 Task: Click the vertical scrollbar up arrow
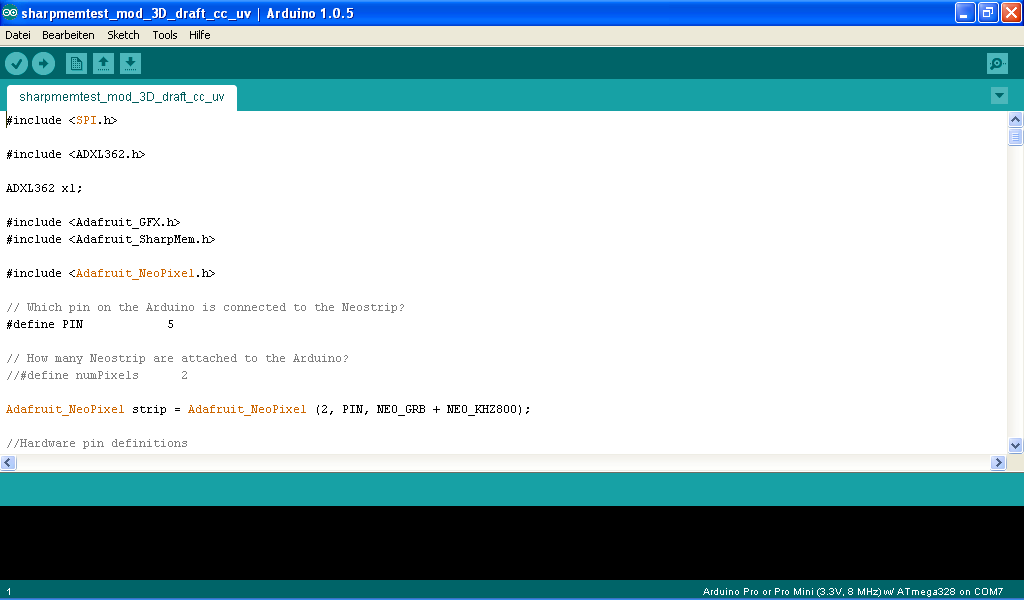(x=1015, y=119)
